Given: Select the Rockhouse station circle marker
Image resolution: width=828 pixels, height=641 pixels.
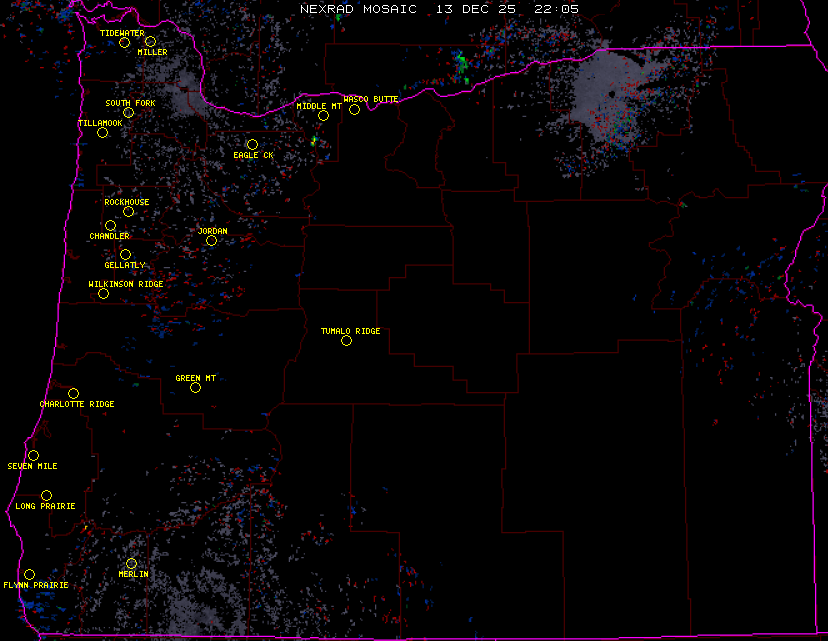Looking at the screenshot, I should pyautogui.click(x=128, y=211).
